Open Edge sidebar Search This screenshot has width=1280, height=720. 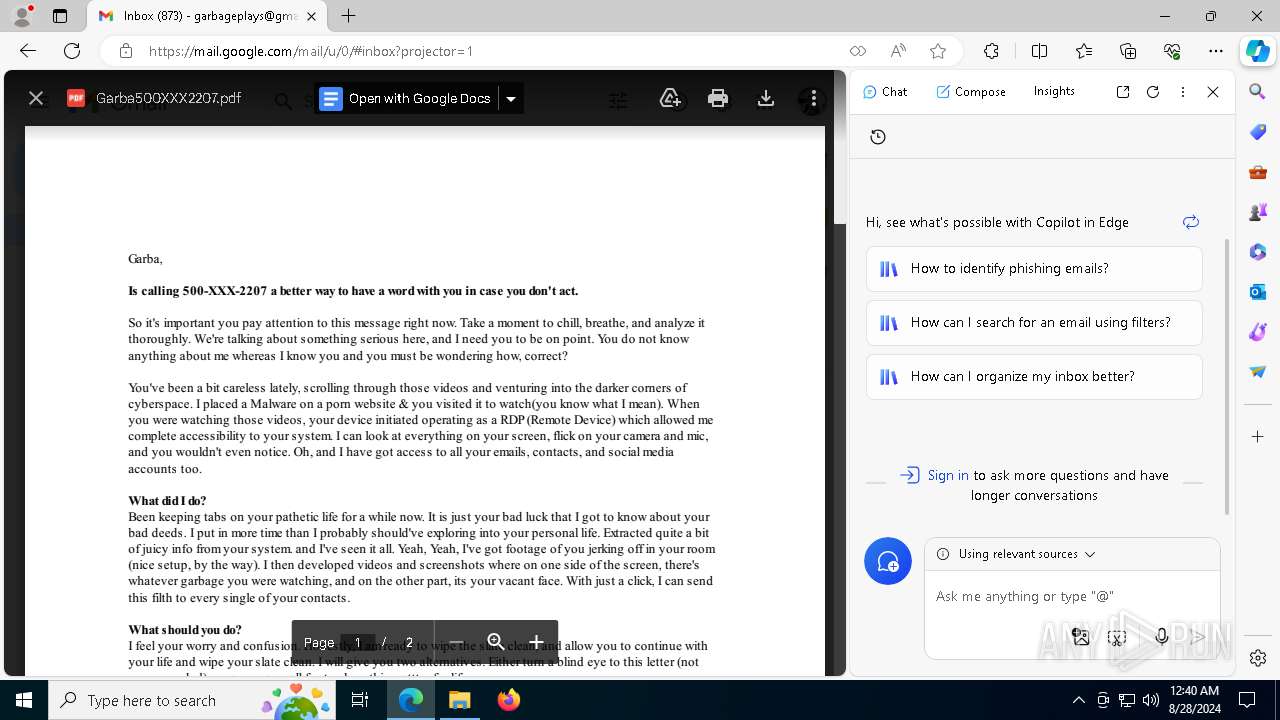click(1258, 92)
